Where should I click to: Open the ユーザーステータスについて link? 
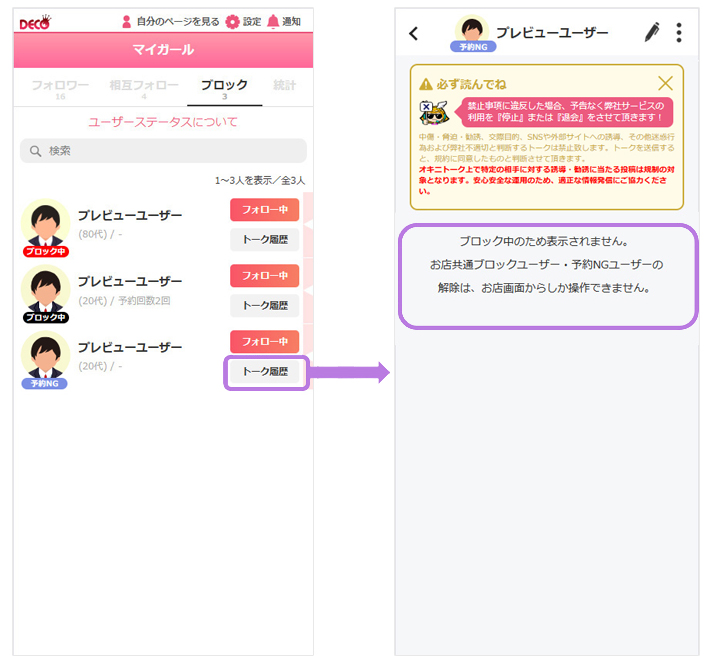[163, 122]
